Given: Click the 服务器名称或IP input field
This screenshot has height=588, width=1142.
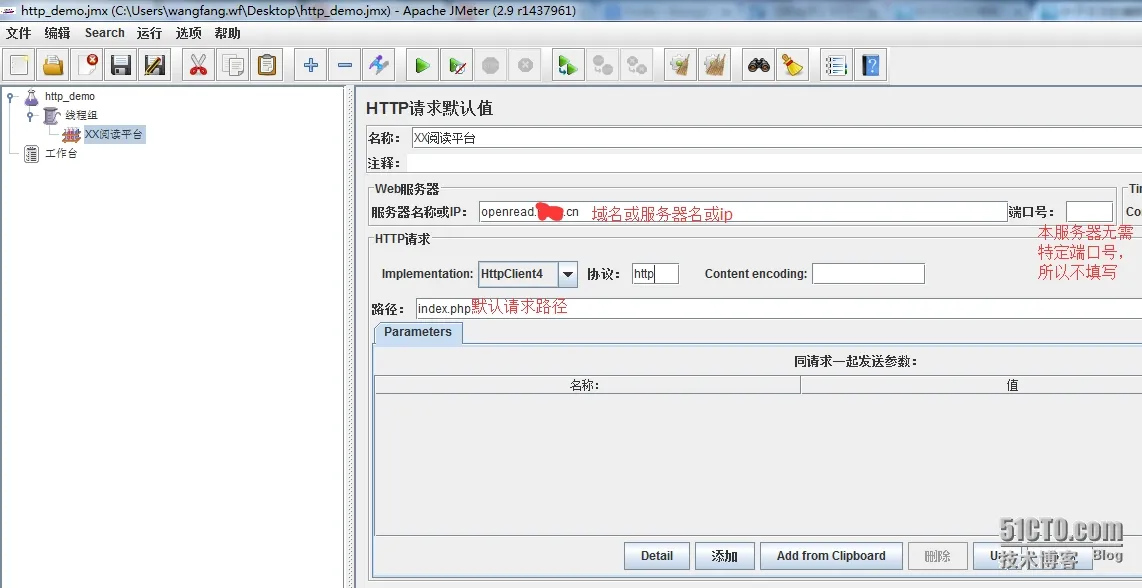Looking at the screenshot, I should tap(743, 212).
